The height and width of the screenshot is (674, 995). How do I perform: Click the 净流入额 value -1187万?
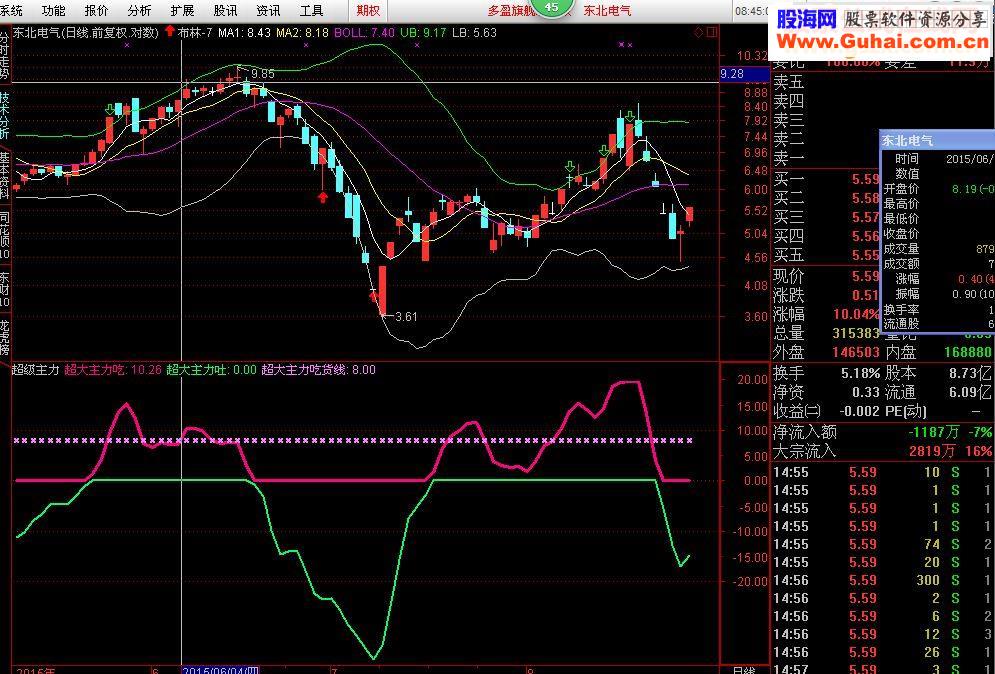click(x=933, y=432)
